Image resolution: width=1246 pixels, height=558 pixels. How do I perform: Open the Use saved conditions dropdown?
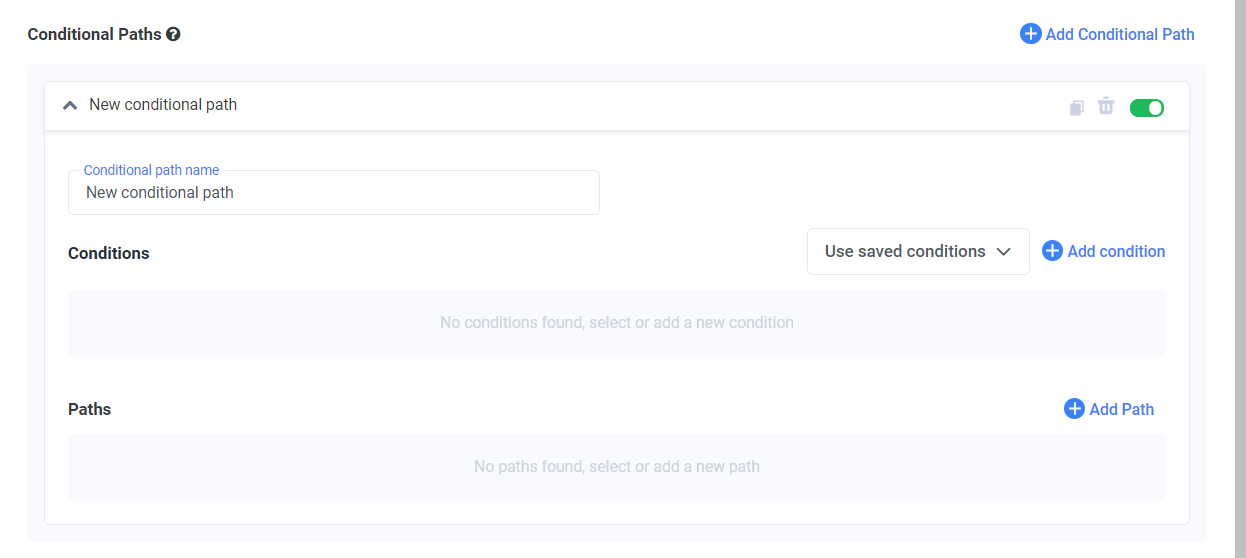[x=905, y=252]
